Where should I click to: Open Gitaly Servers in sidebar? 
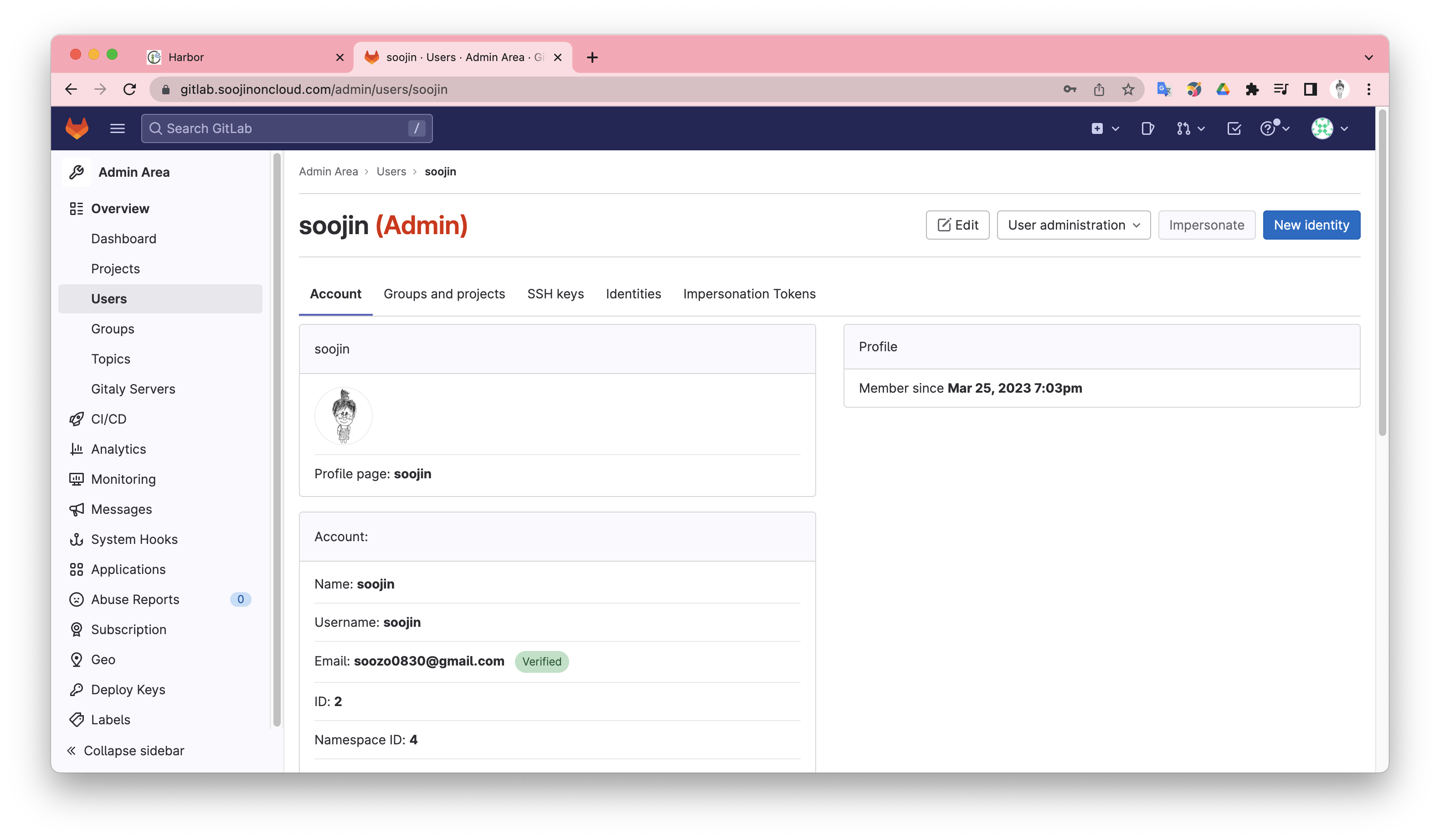click(x=133, y=389)
